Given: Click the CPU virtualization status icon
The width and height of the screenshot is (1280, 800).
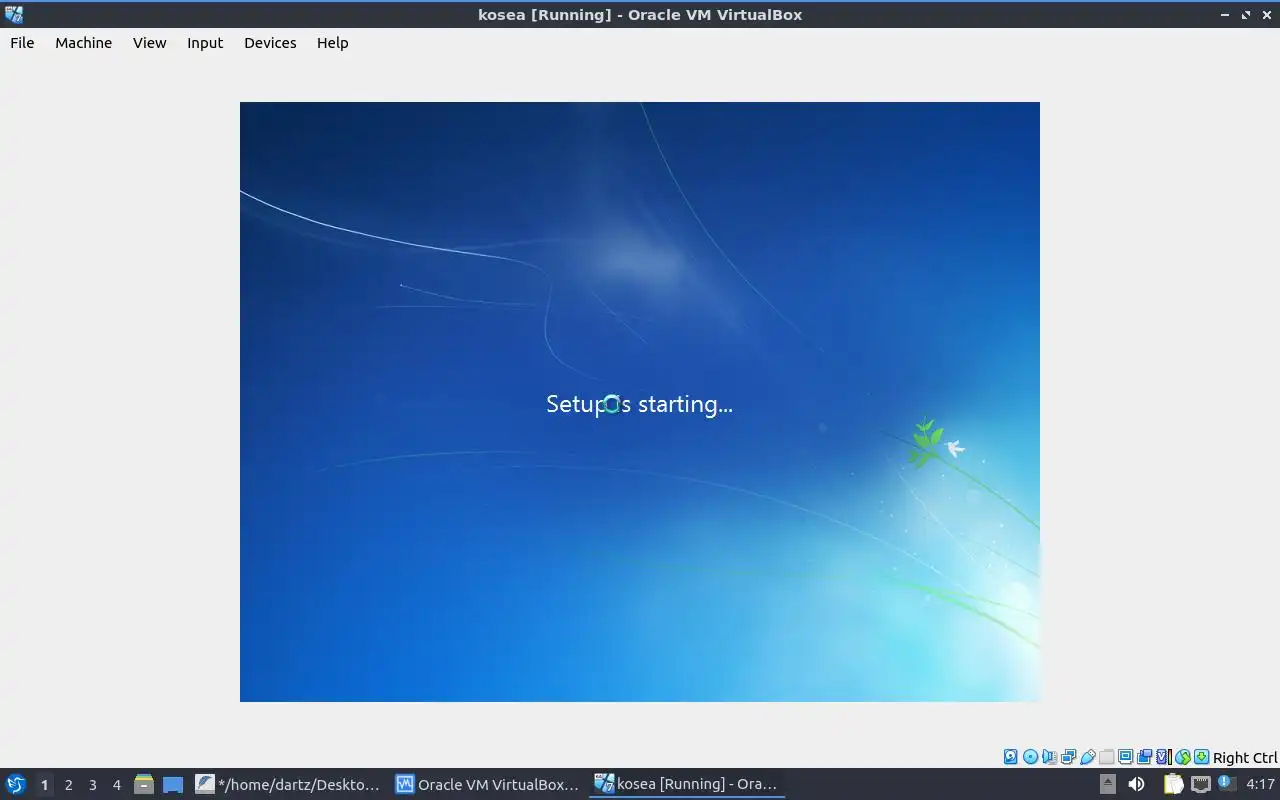Looking at the screenshot, I should tap(1164, 757).
